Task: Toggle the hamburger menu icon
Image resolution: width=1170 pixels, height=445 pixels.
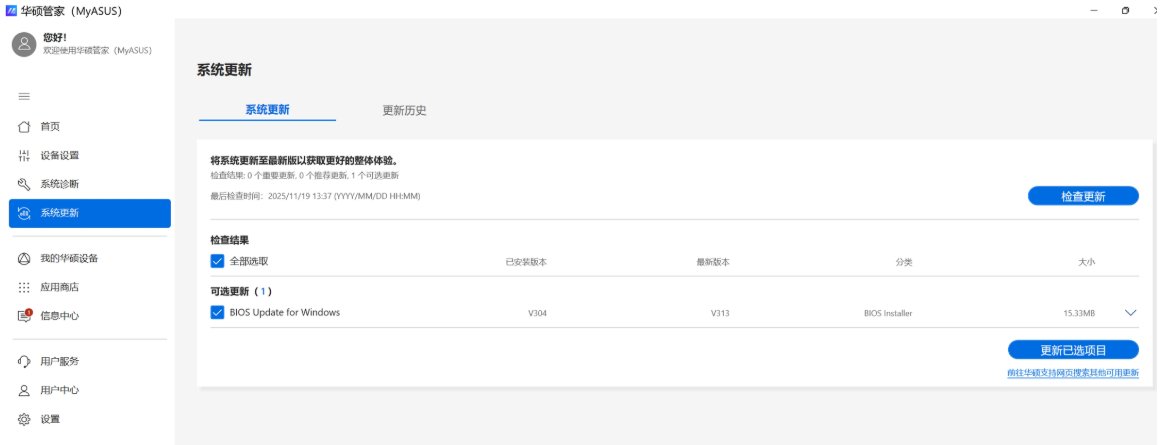Action: 24,96
